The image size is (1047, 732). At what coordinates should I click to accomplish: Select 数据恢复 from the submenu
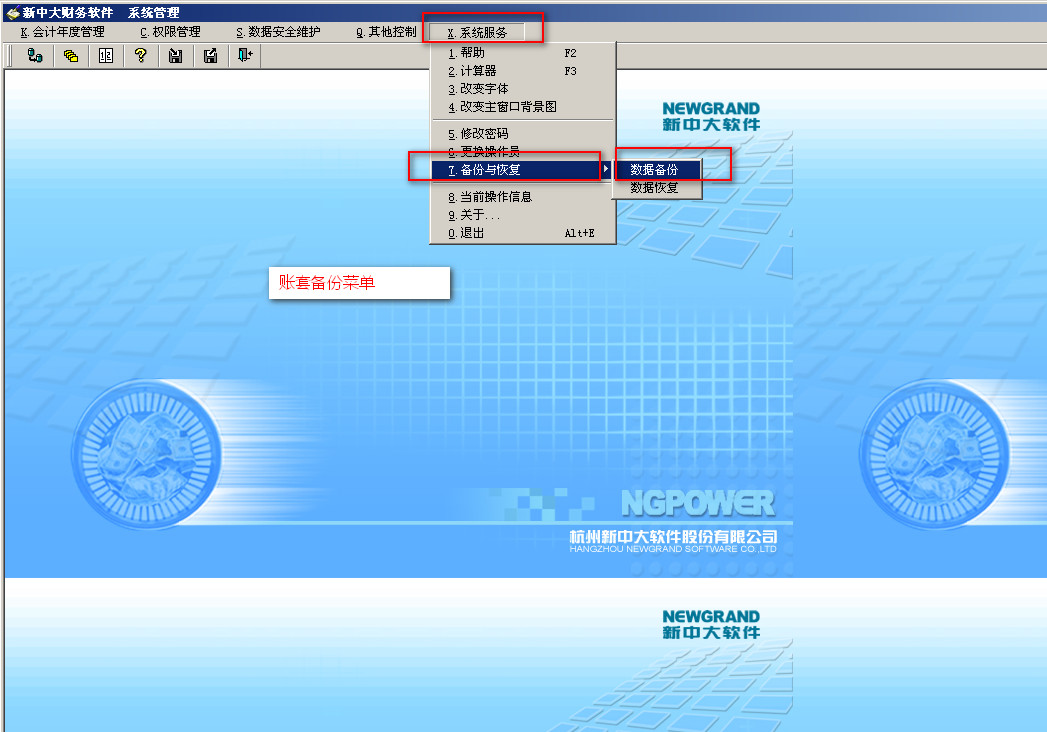tap(654, 188)
